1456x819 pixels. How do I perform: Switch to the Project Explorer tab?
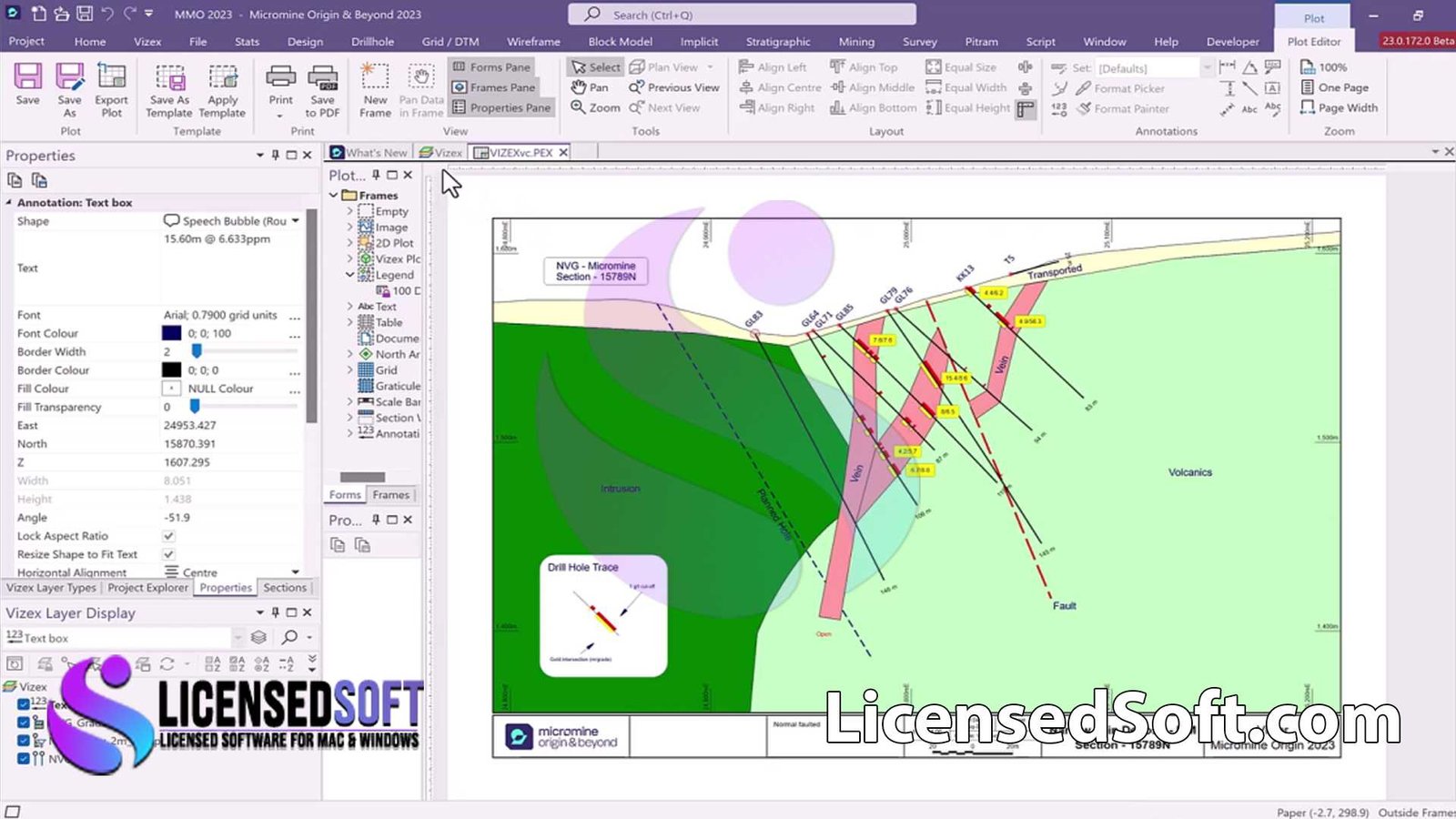click(x=147, y=588)
